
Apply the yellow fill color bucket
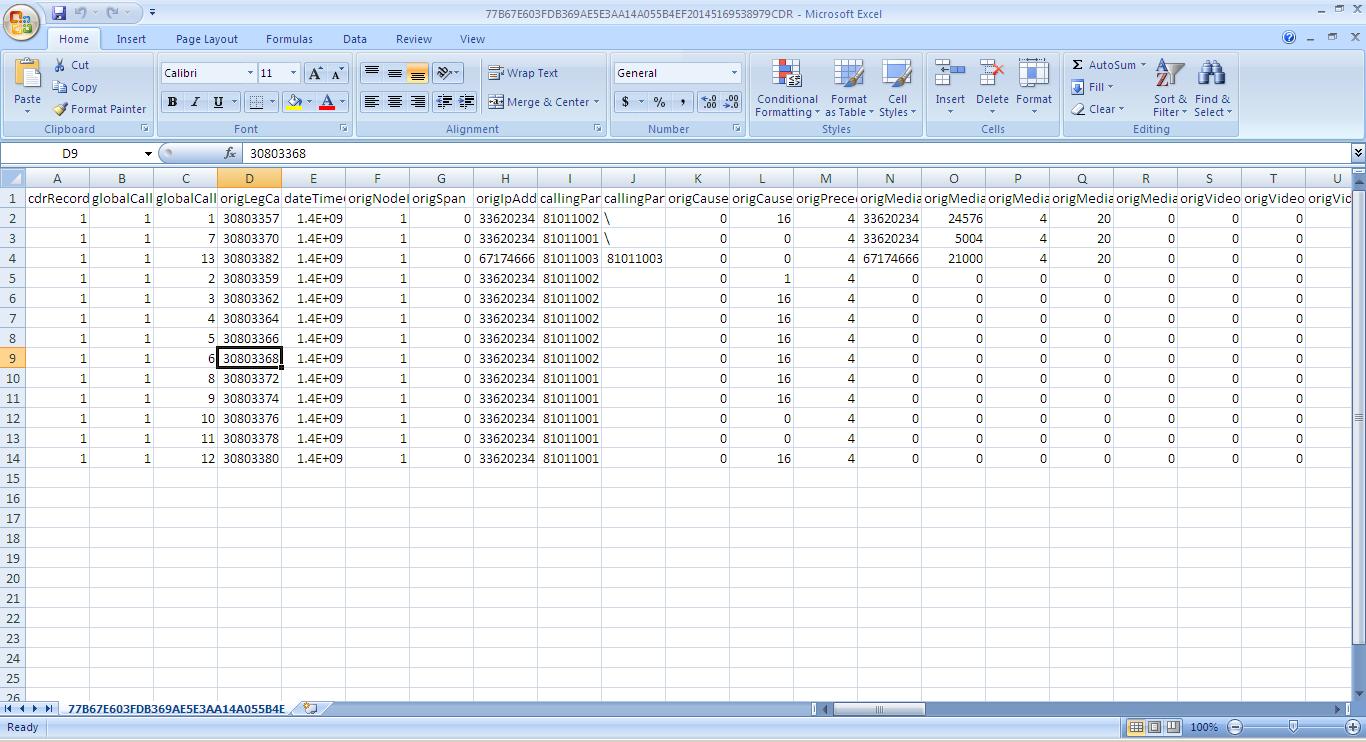[294, 102]
